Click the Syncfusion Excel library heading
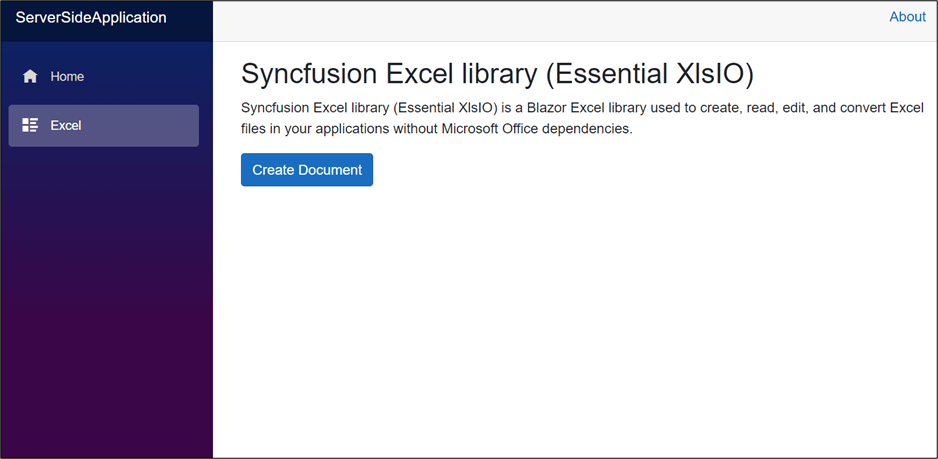This screenshot has width=938, height=459. pyautogui.click(x=497, y=75)
